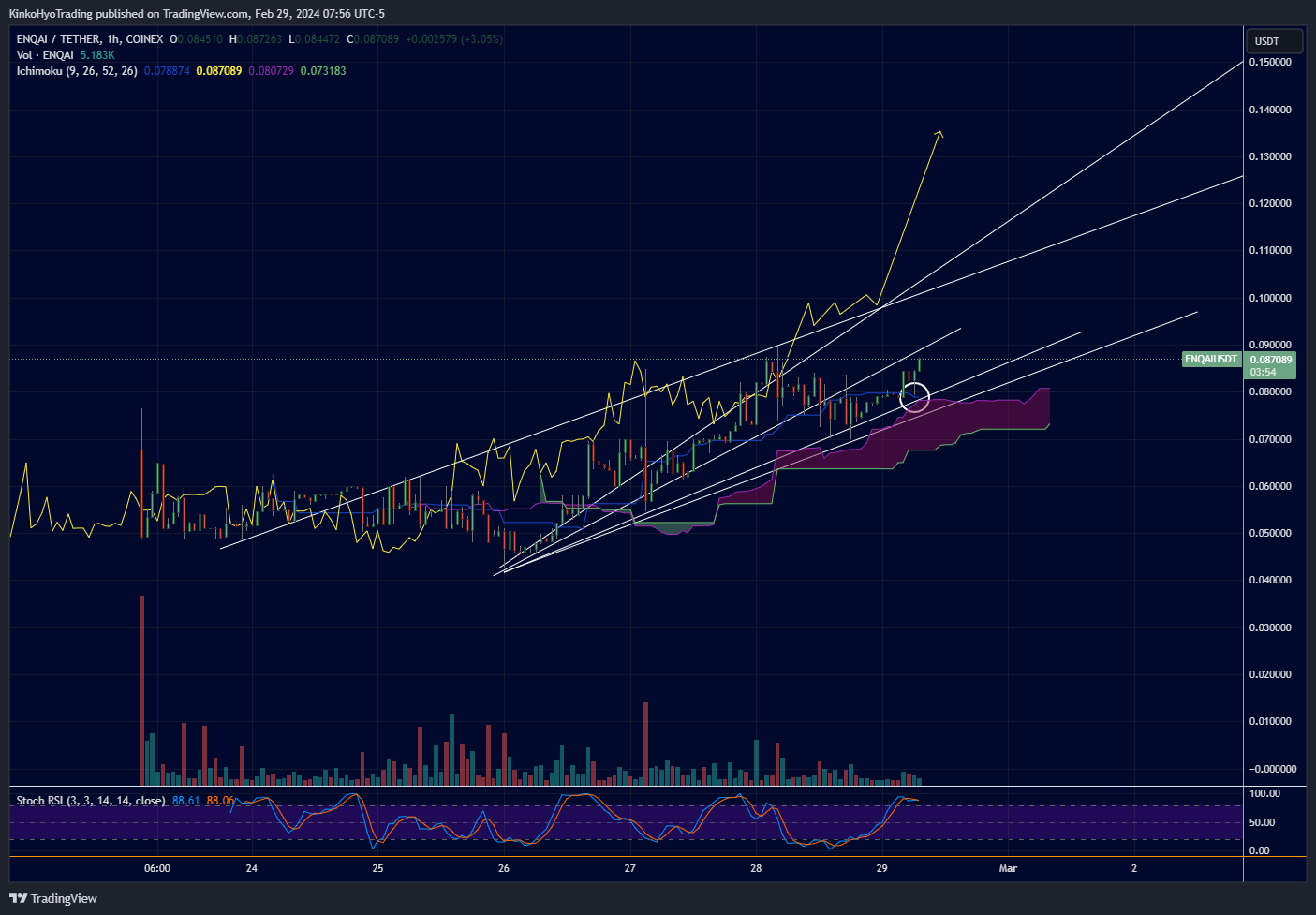Click the ENQAIUSDT price line label
This screenshot has height=915, width=1316.
pos(1211,360)
